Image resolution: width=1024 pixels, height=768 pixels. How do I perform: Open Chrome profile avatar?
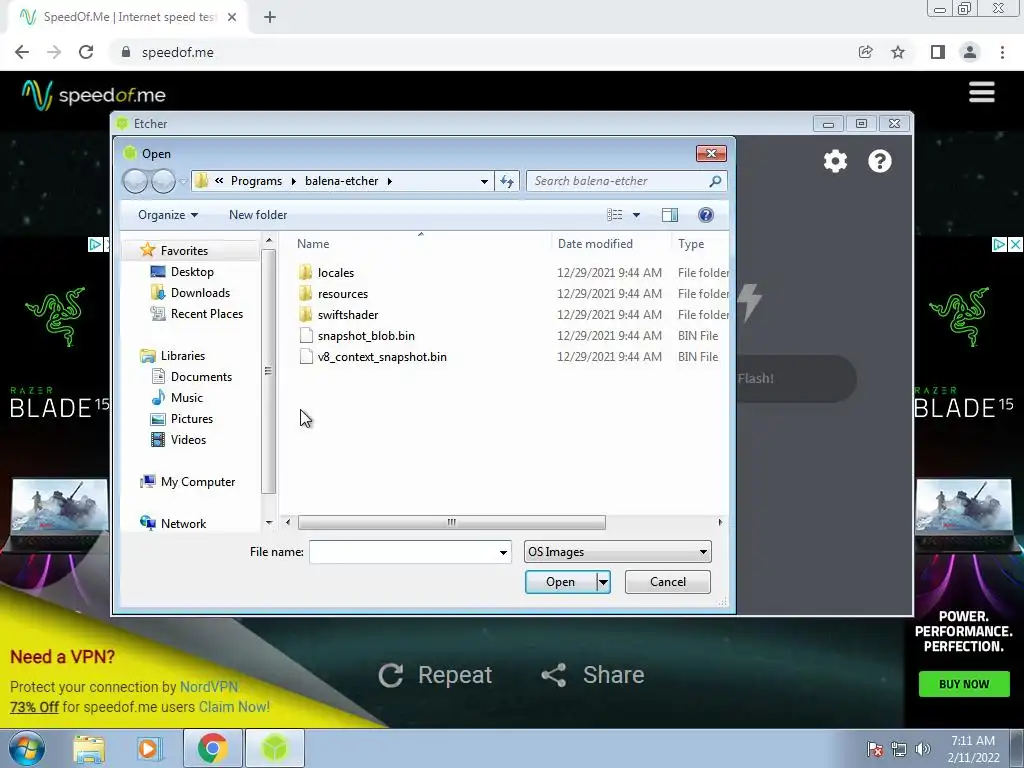coord(970,52)
